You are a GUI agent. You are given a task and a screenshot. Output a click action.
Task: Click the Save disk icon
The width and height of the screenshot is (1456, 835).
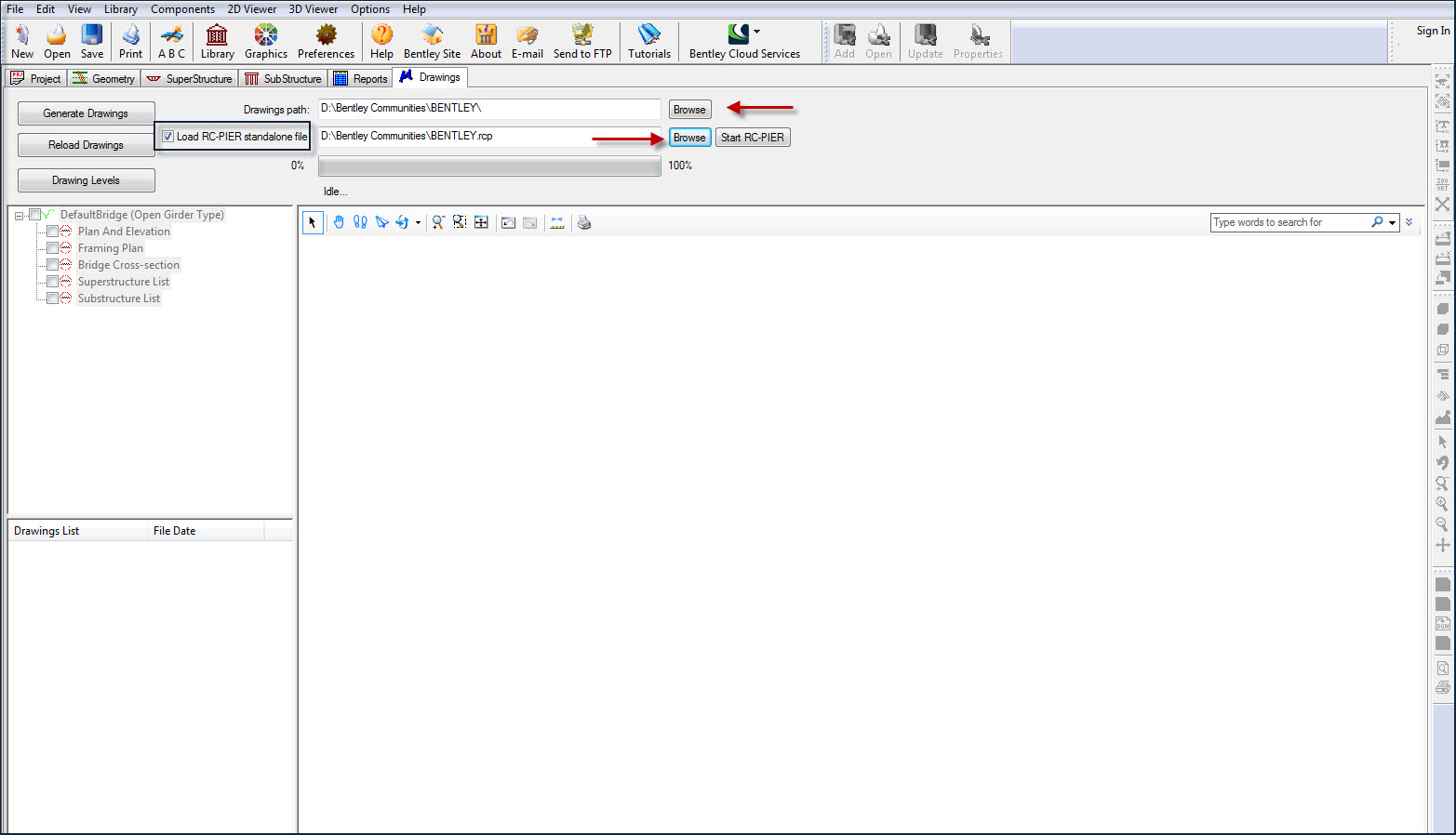[x=92, y=42]
